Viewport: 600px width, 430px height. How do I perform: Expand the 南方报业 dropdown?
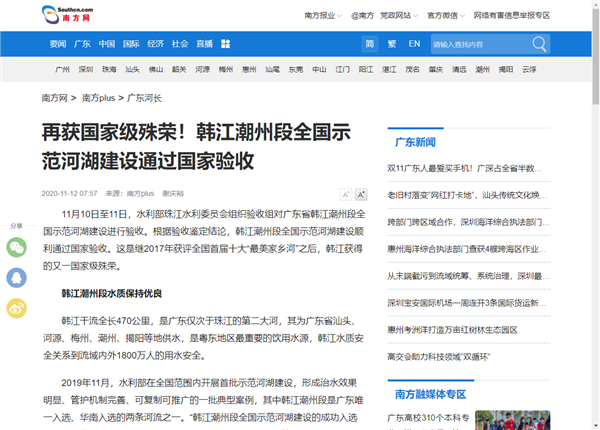tap(322, 17)
